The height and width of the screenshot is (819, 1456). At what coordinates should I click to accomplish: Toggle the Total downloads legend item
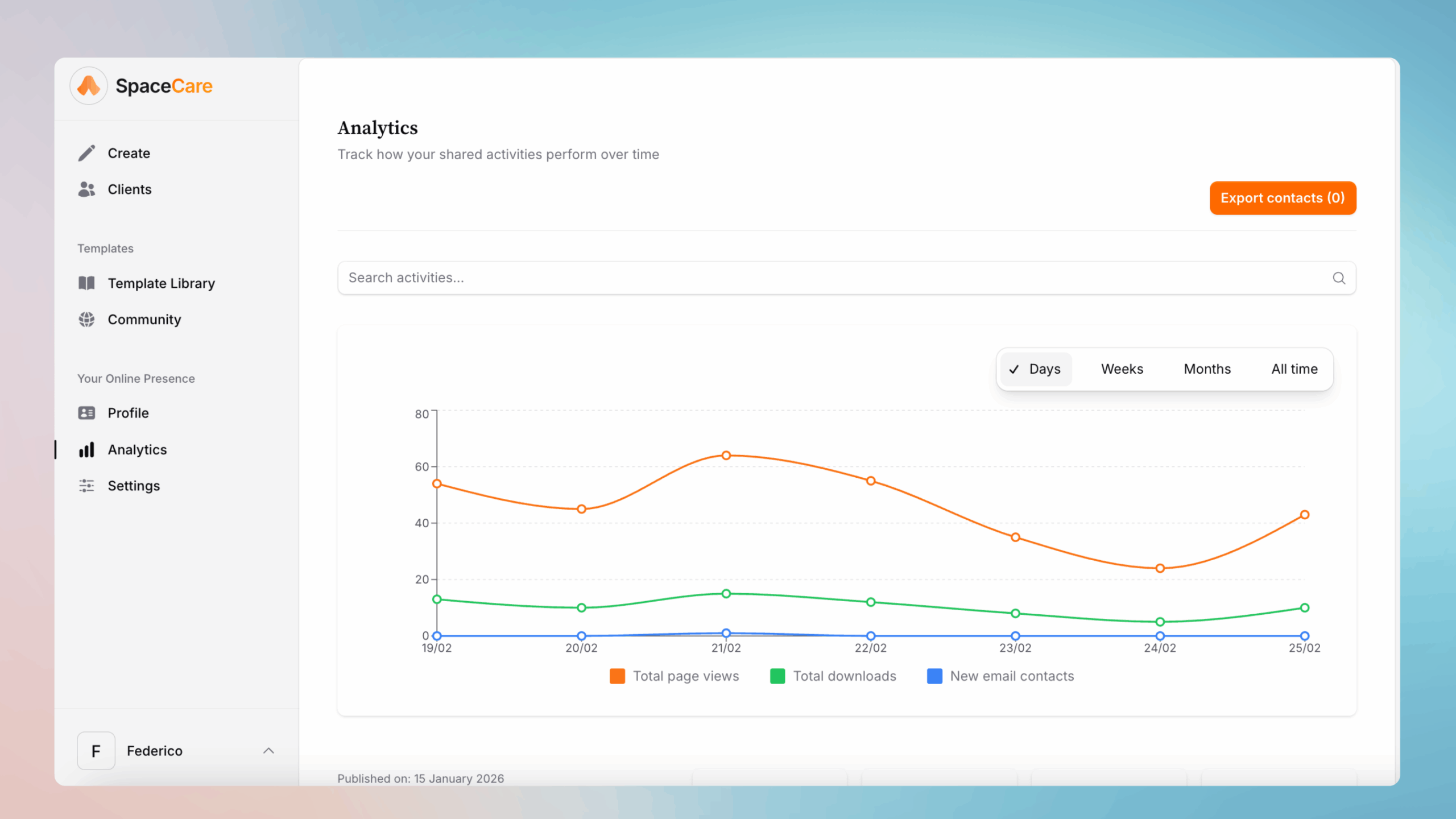click(x=834, y=676)
